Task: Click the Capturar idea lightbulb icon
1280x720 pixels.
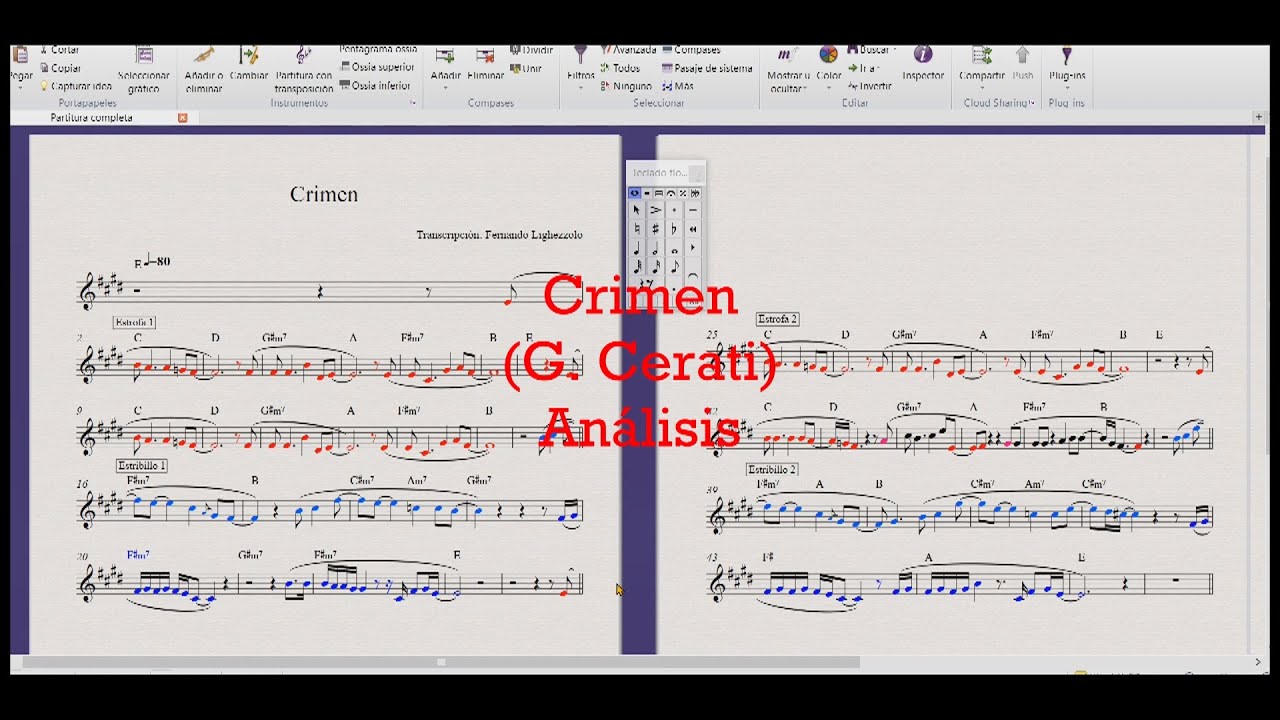Action: click(x=44, y=85)
